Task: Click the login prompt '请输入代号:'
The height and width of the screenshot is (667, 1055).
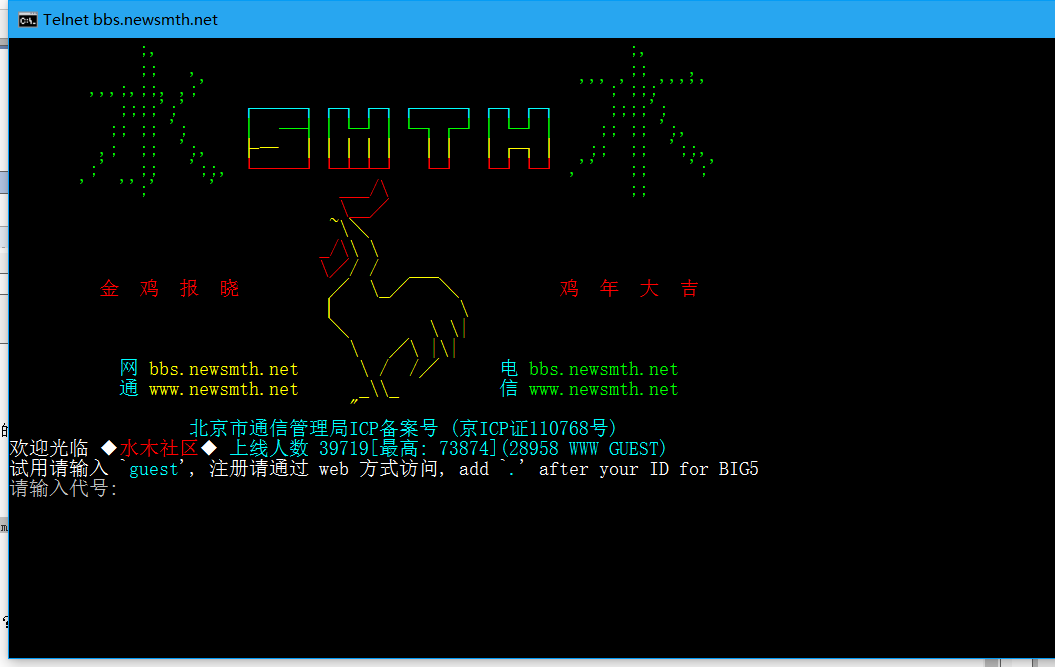Action: point(64,489)
